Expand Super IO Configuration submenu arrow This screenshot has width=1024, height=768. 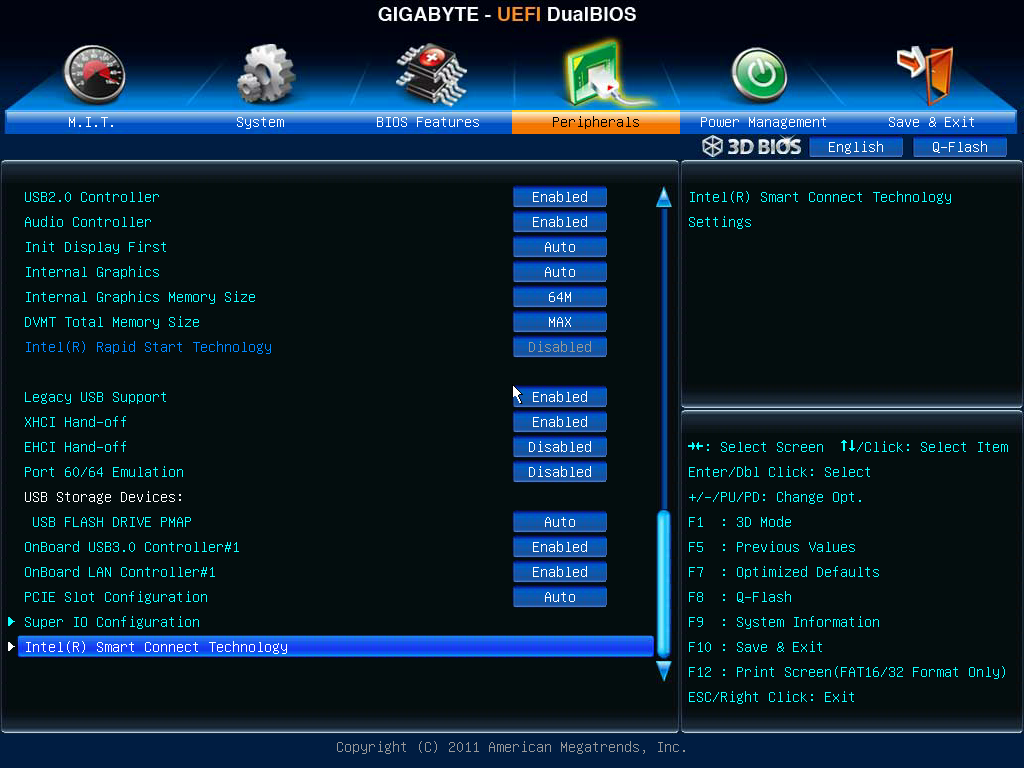coord(11,621)
